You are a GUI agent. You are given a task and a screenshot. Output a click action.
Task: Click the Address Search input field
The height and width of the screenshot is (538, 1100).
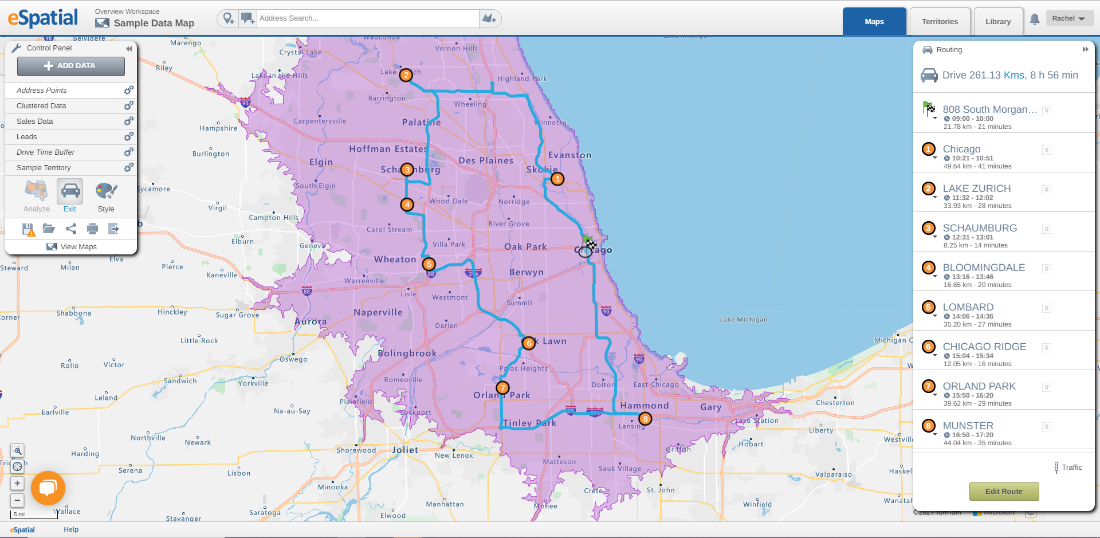click(x=368, y=18)
